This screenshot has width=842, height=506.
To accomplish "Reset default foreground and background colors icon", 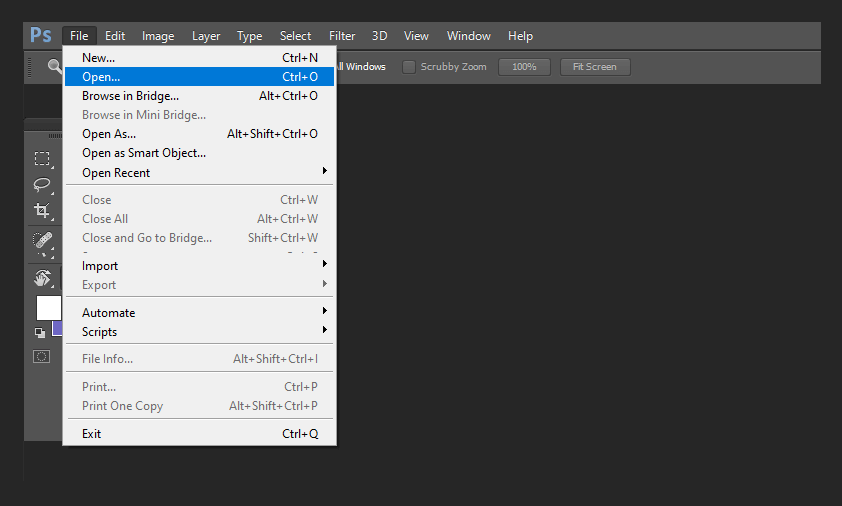I will (40, 332).
